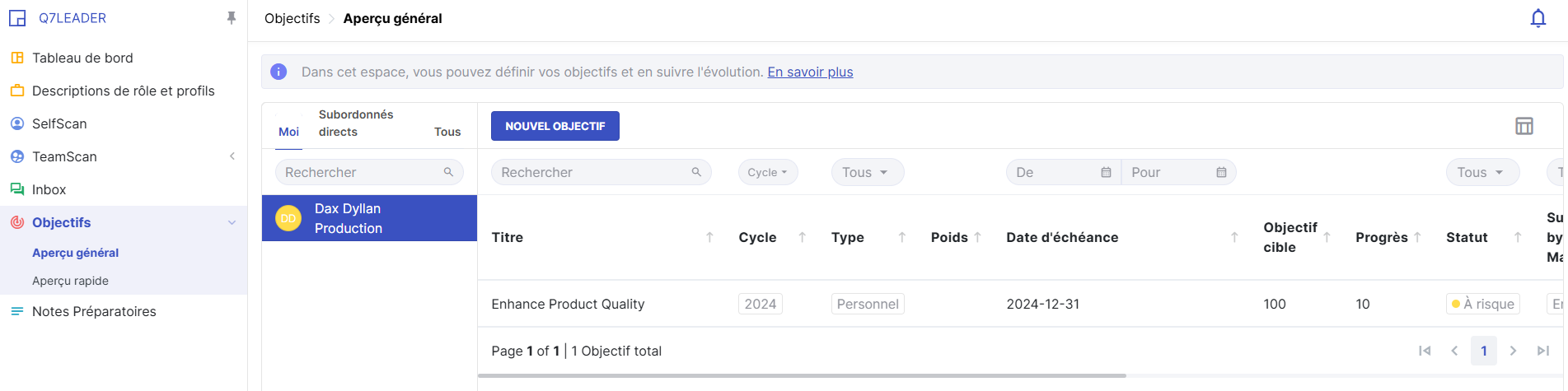Open Aperçu rapide in sidebar
The width and height of the screenshot is (1568, 391).
point(70,281)
